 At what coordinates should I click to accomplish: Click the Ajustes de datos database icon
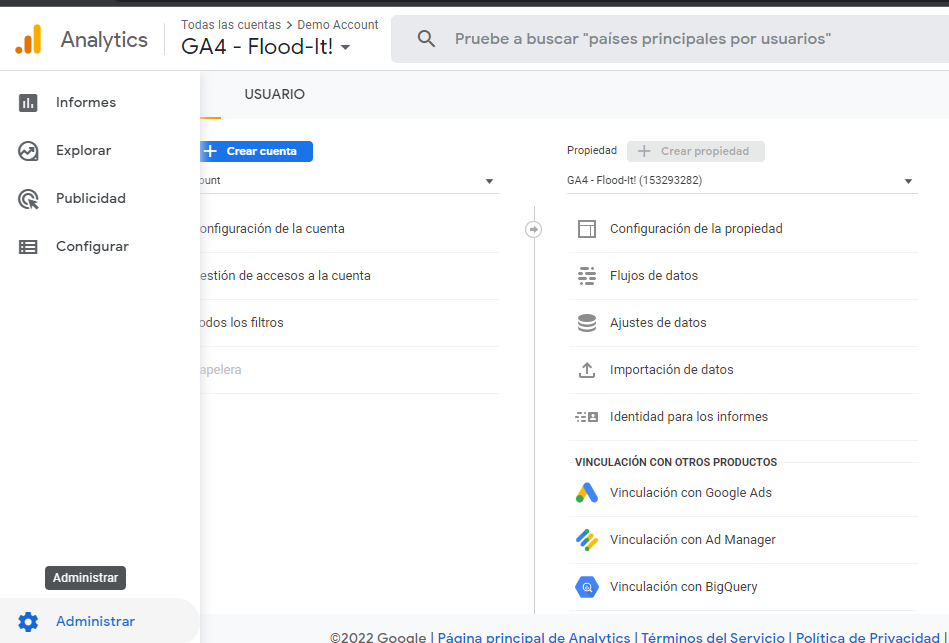click(586, 323)
